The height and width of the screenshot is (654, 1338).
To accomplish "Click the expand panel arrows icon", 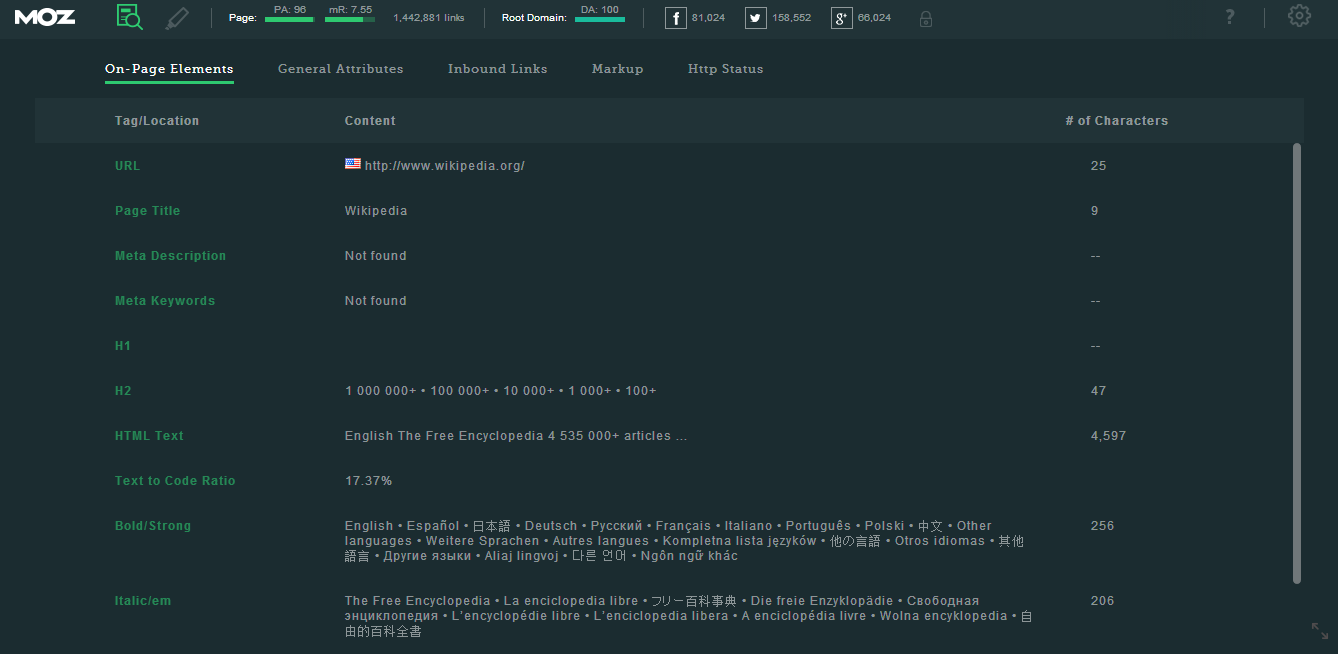I will [x=1320, y=630].
